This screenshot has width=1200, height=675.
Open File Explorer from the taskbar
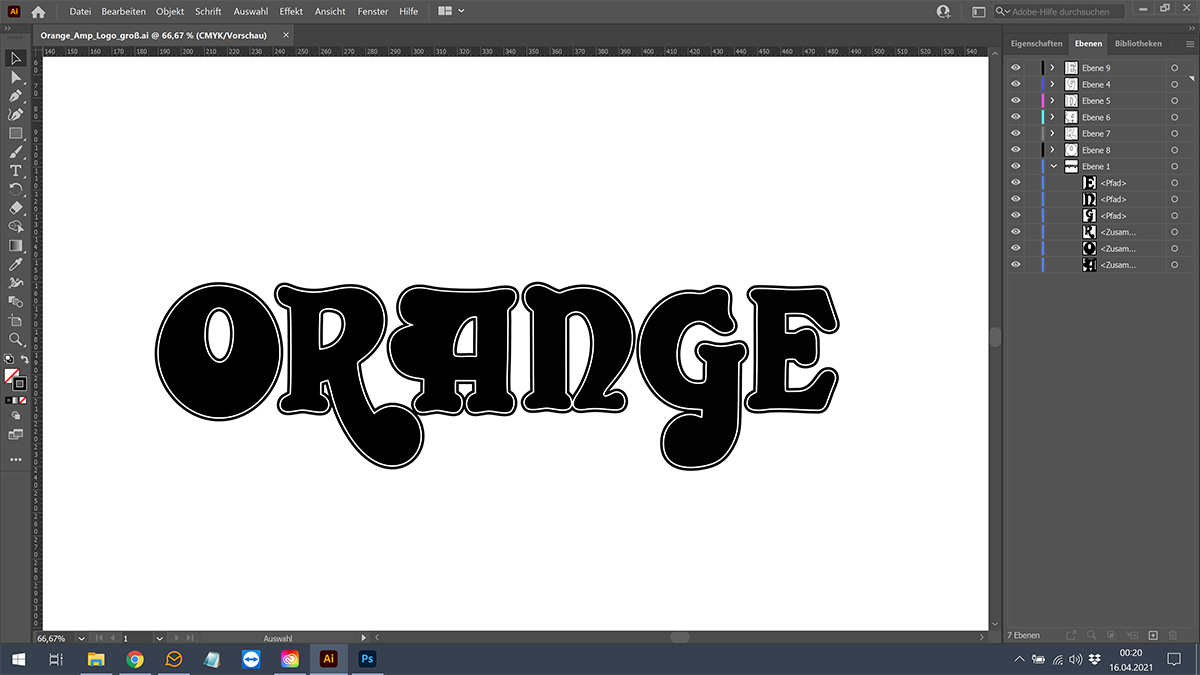pos(96,659)
